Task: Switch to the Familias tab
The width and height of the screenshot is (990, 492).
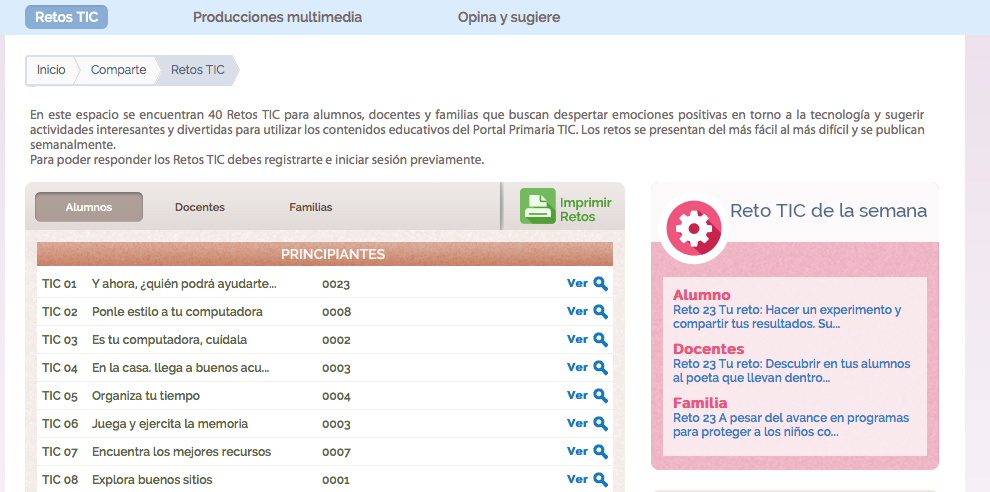Action: [x=310, y=207]
